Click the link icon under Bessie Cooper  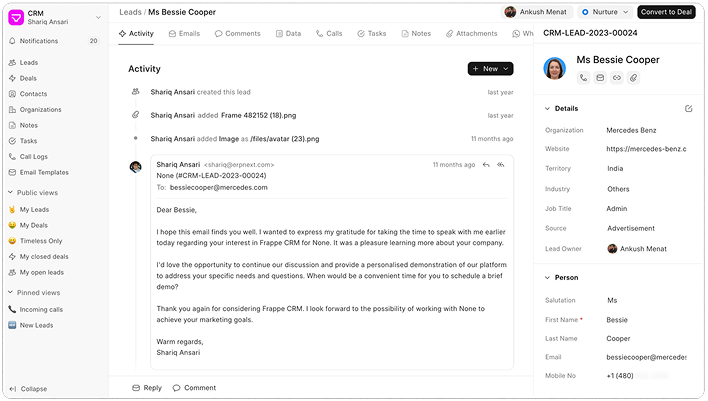[617, 78]
